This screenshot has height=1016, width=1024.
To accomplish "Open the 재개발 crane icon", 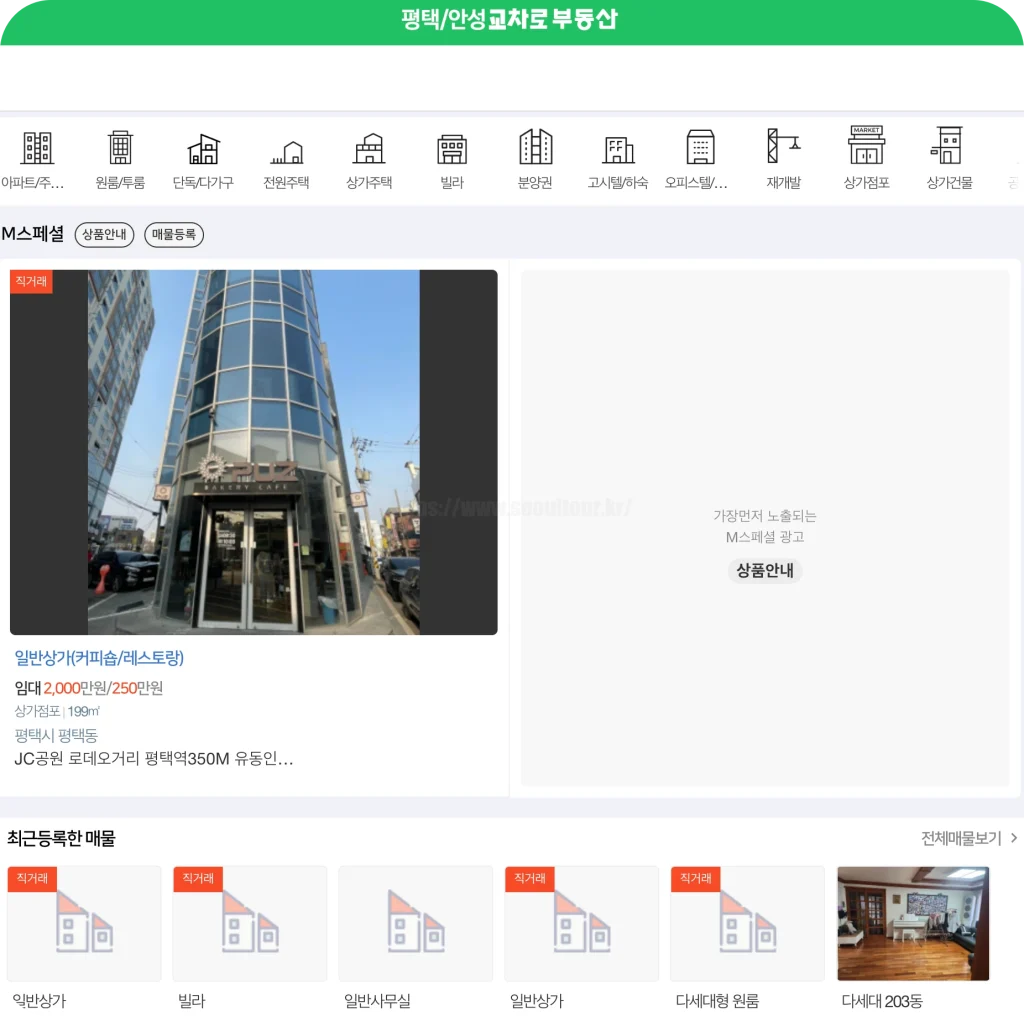I will point(783,148).
